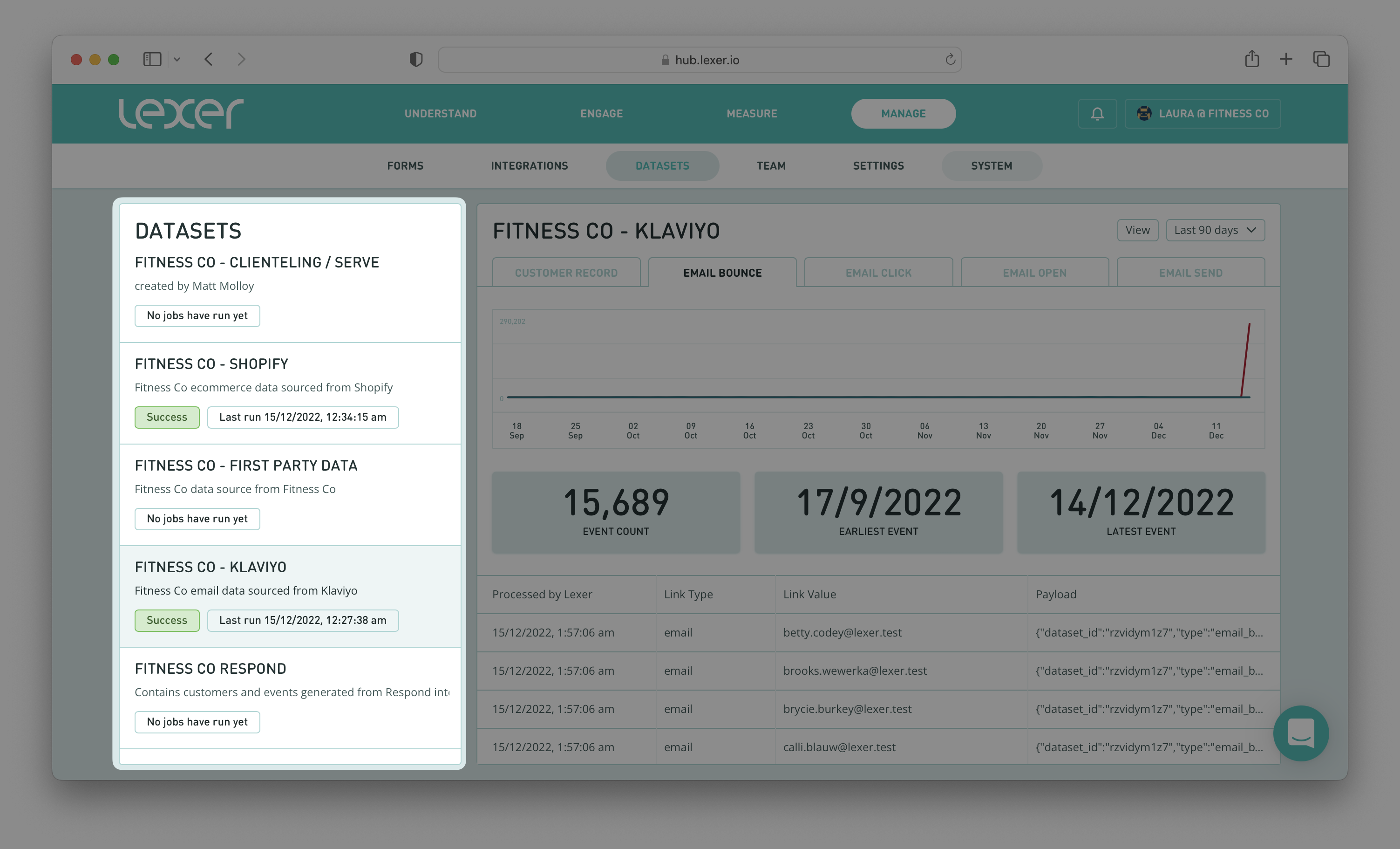Go to the Forms tab
The image size is (1400, 849).
click(x=405, y=166)
